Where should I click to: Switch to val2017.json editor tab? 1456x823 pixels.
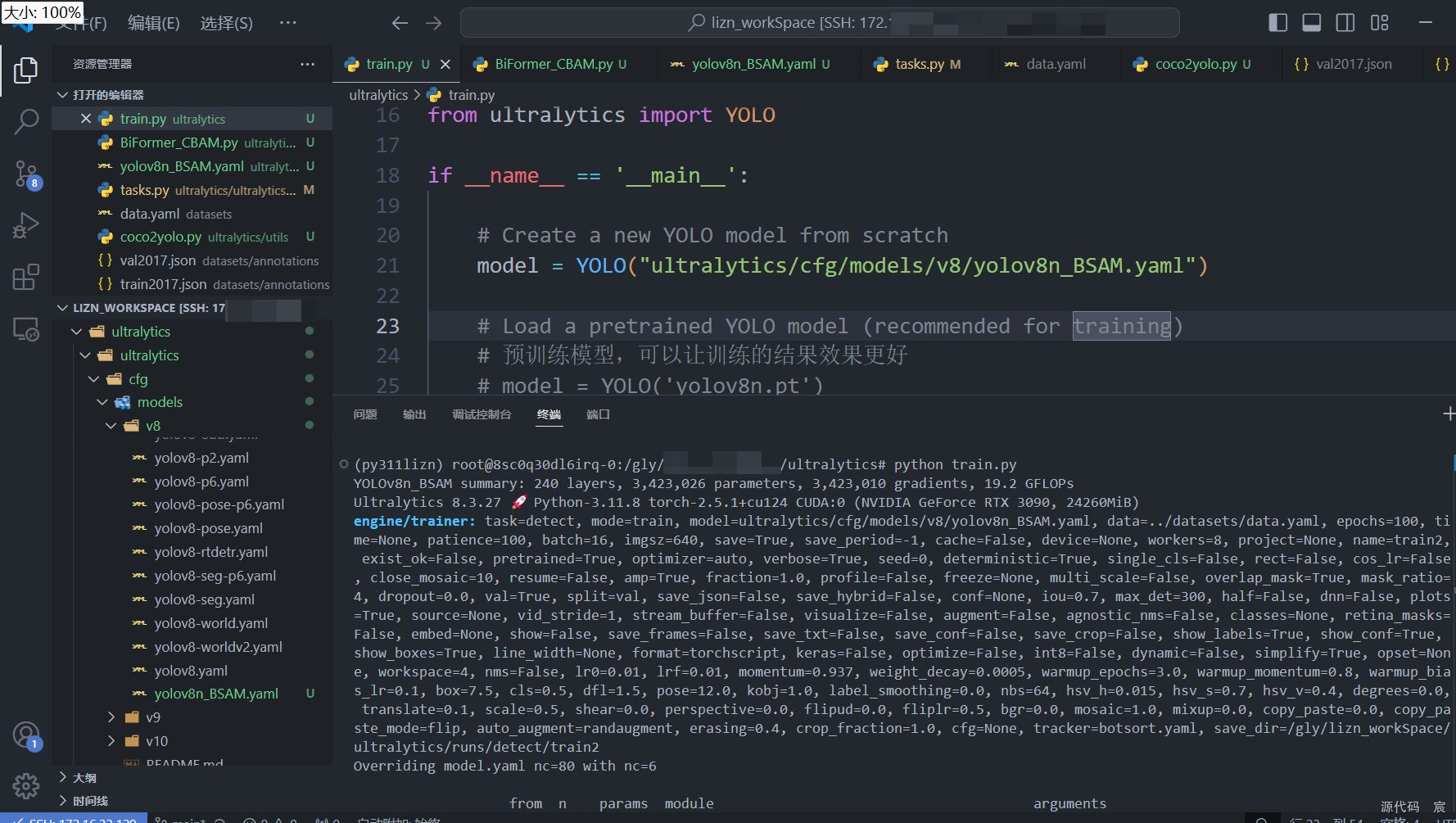(1353, 64)
